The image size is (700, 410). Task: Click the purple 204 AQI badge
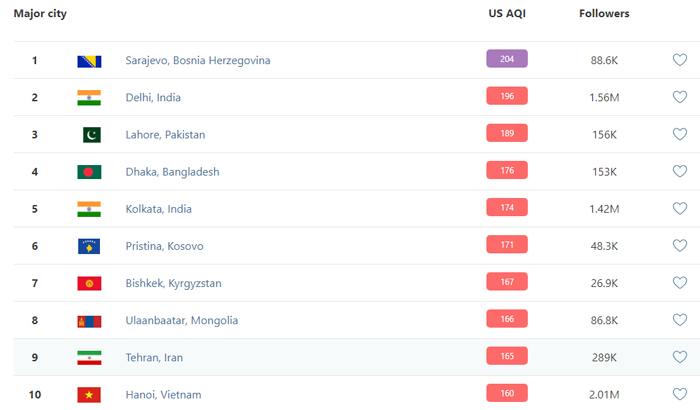507,59
